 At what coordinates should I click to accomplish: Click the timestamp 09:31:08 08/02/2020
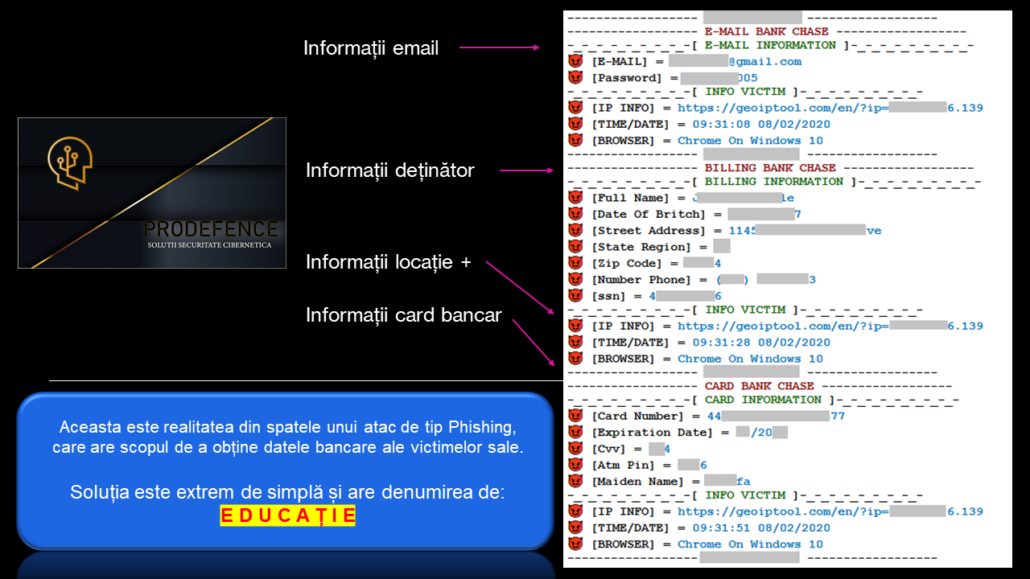coord(761,124)
